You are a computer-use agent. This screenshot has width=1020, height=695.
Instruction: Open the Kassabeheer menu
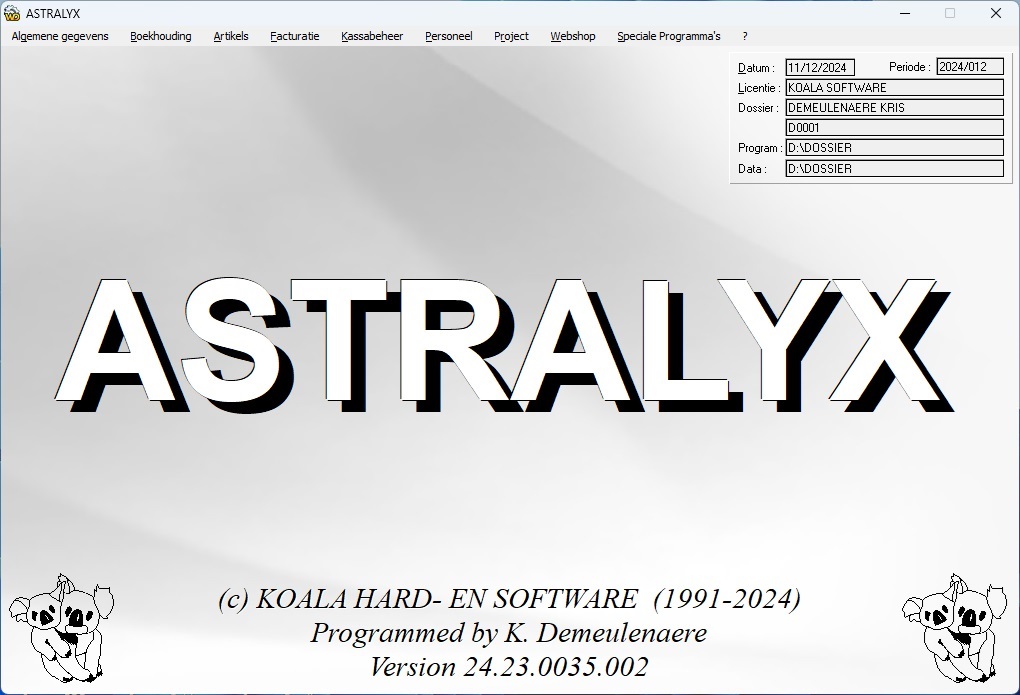[x=372, y=36]
